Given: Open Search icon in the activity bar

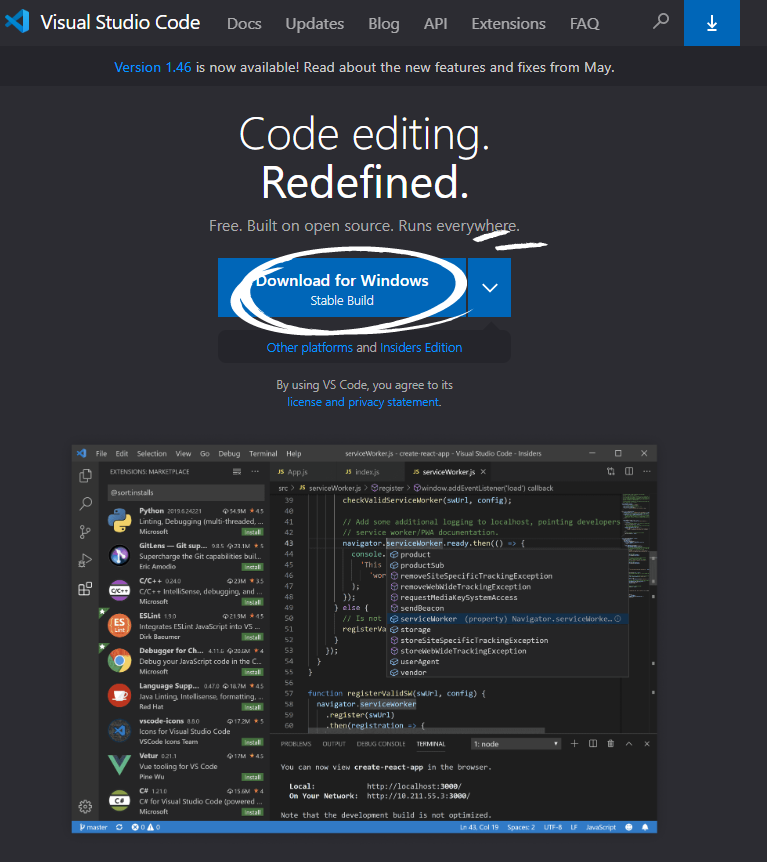Looking at the screenshot, I should coord(85,504).
